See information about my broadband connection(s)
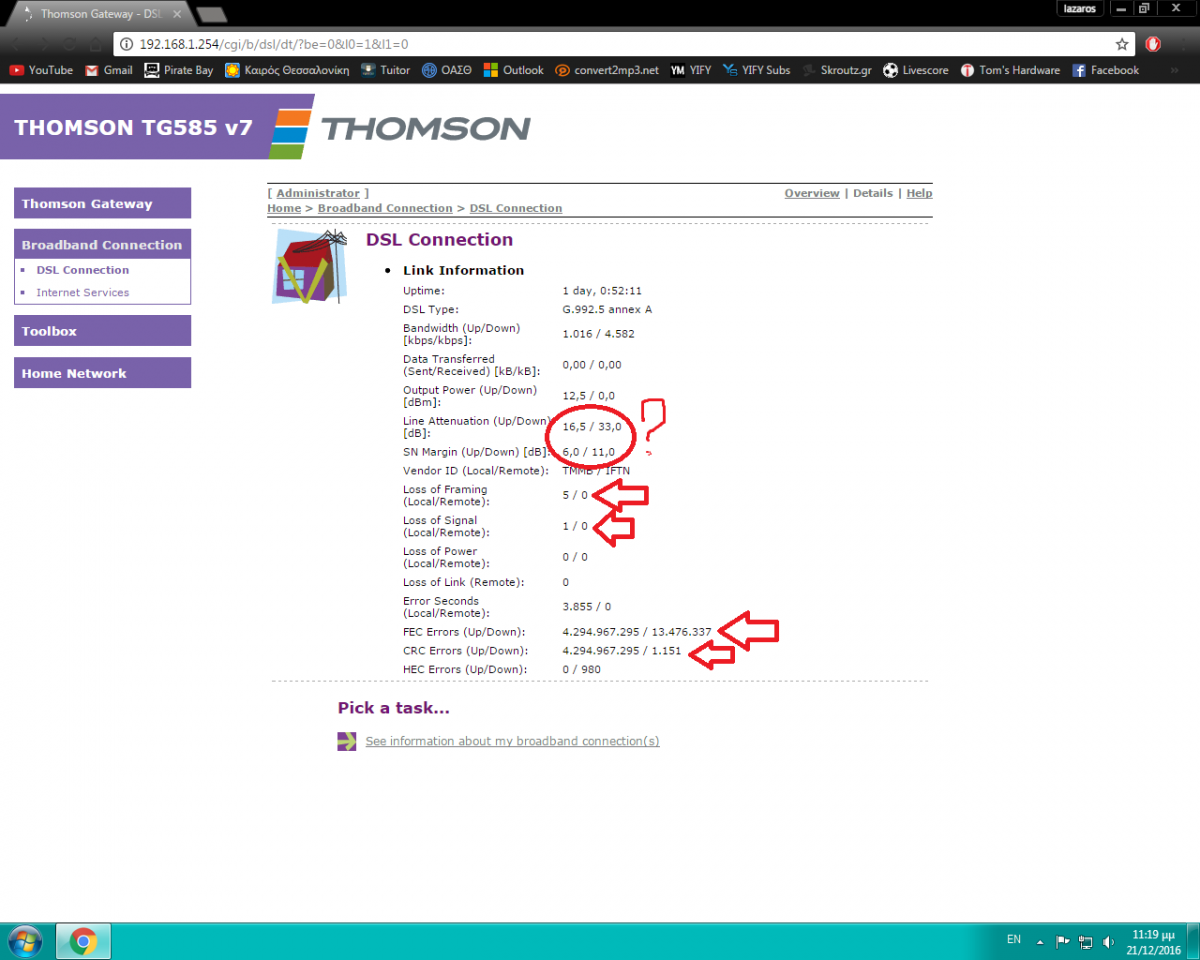The image size is (1200, 960). [512, 741]
